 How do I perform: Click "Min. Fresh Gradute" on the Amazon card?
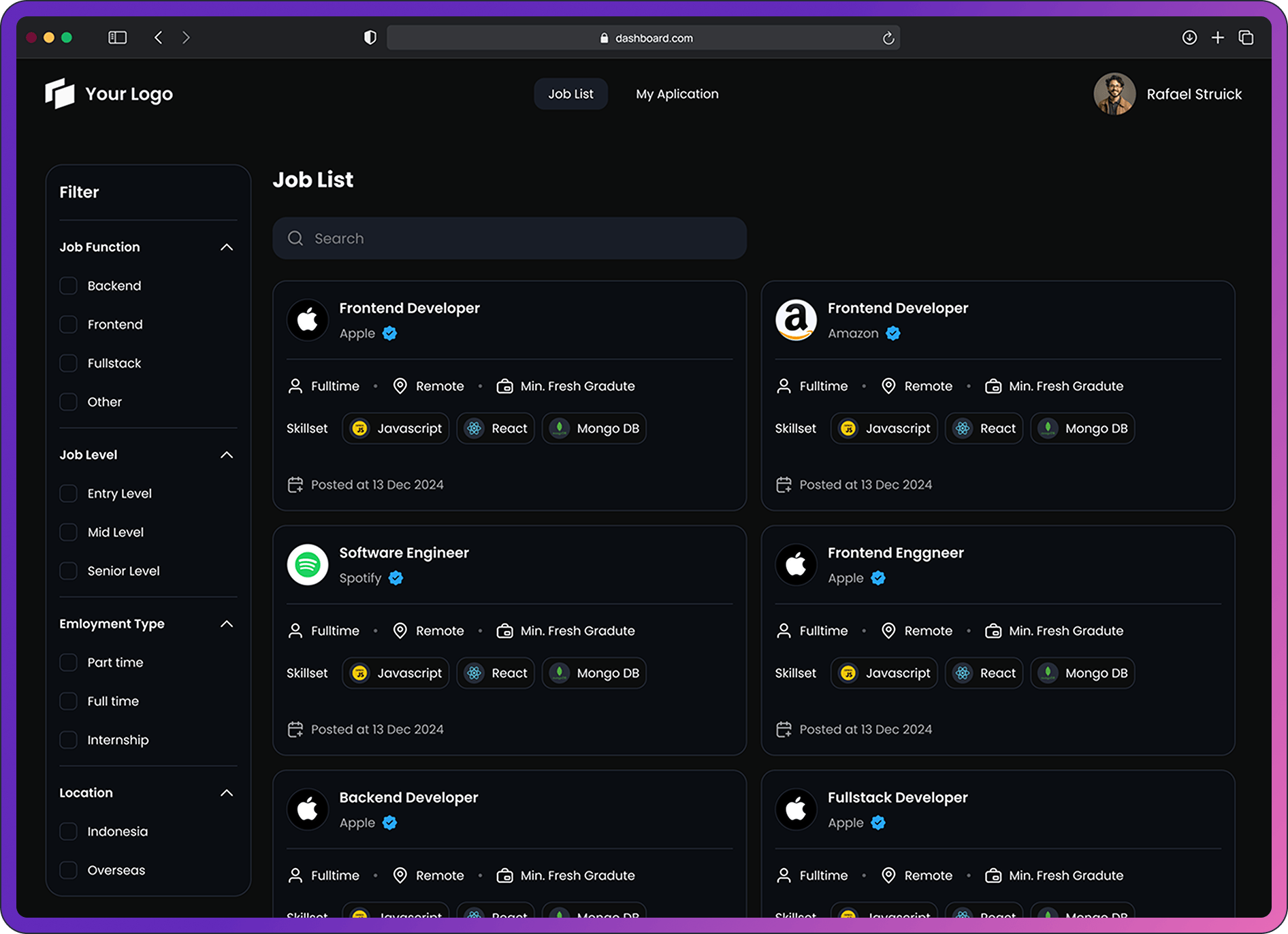pos(1066,386)
